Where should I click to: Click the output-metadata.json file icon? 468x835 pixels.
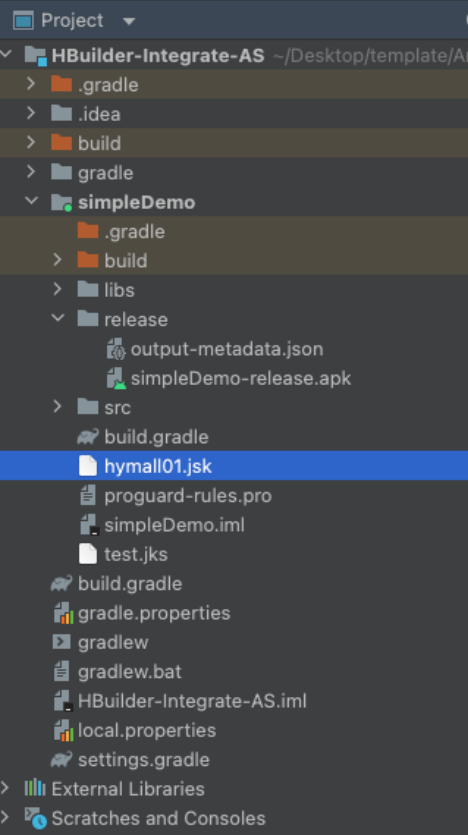tap(116, 349)
